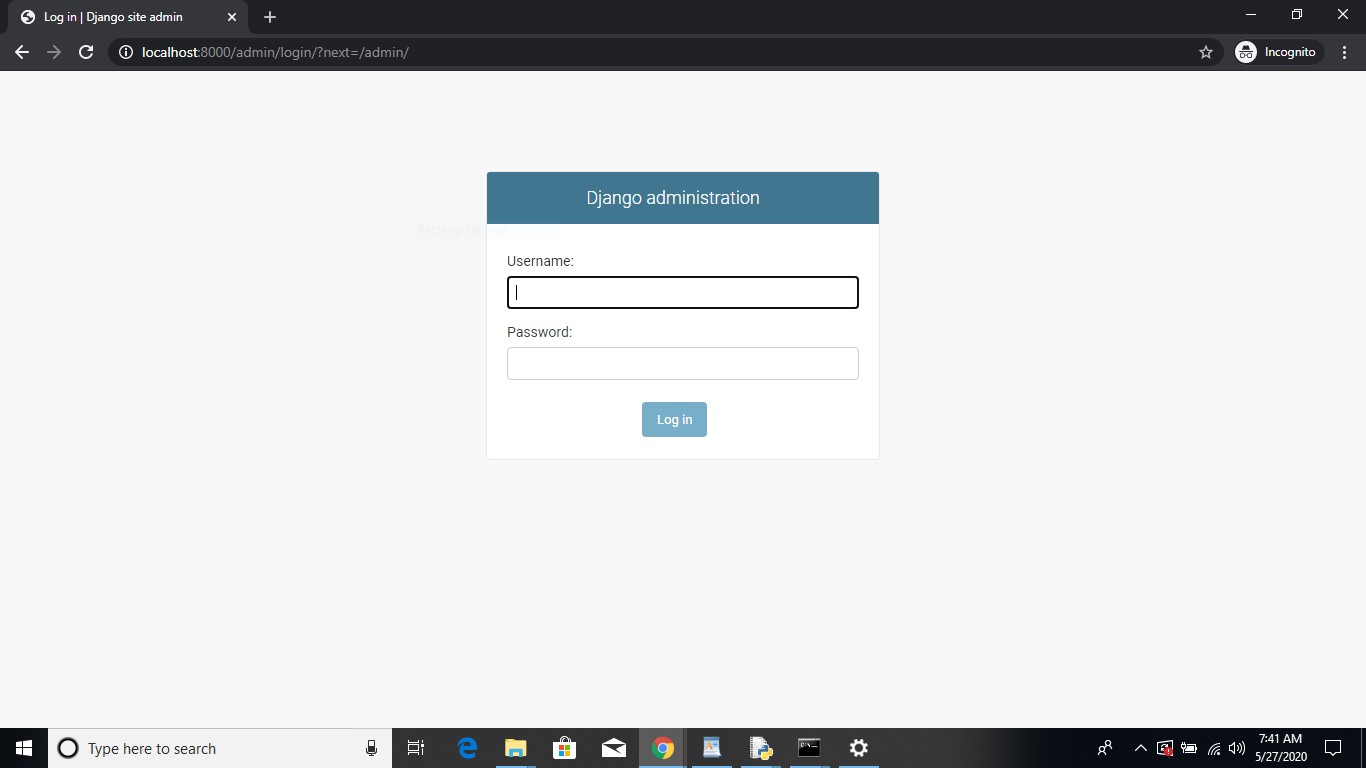This screenshot has width=1366, height=768.
Task: Switch to Chrome in the taskbar
Action: pyautogui.click(x=662, y=748)
